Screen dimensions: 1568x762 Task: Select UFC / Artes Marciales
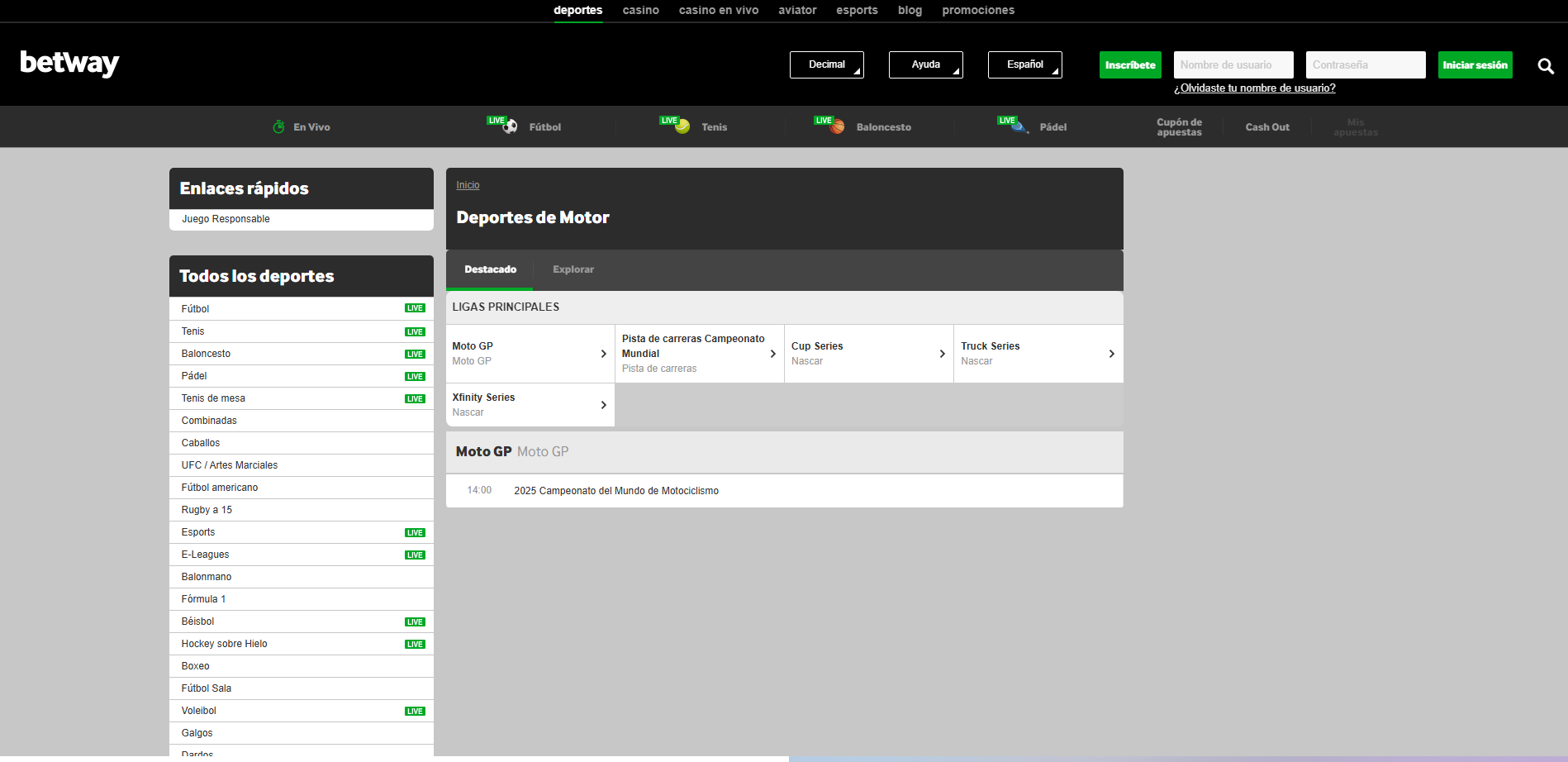(x=302, y=465)
